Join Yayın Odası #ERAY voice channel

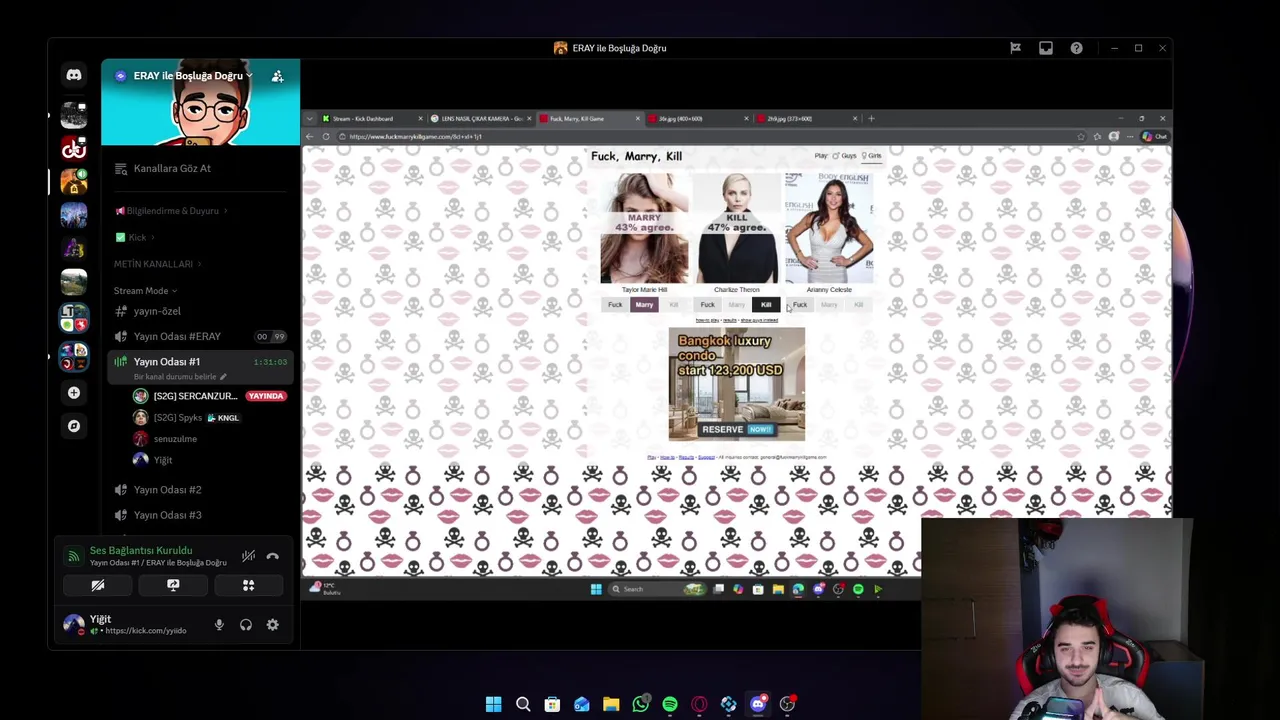point(200,337)
